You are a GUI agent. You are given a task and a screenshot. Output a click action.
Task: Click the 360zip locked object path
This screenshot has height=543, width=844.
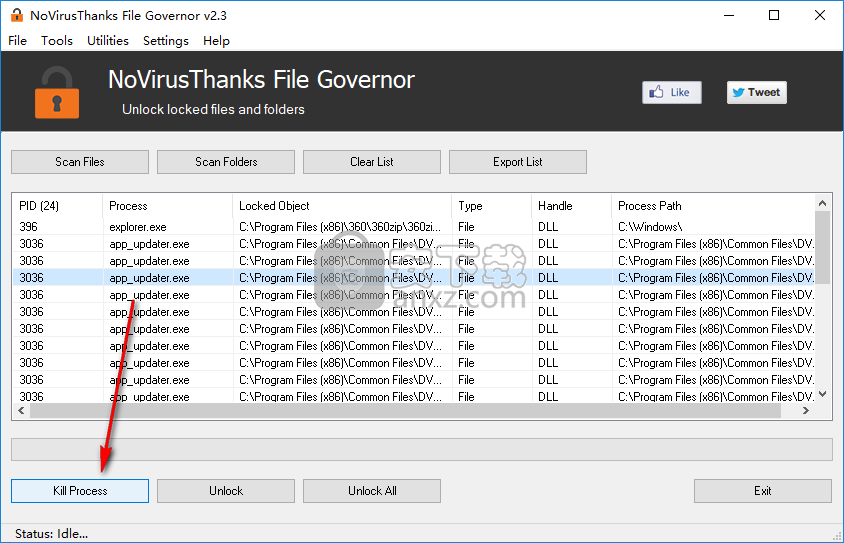(x=340, y=227)
